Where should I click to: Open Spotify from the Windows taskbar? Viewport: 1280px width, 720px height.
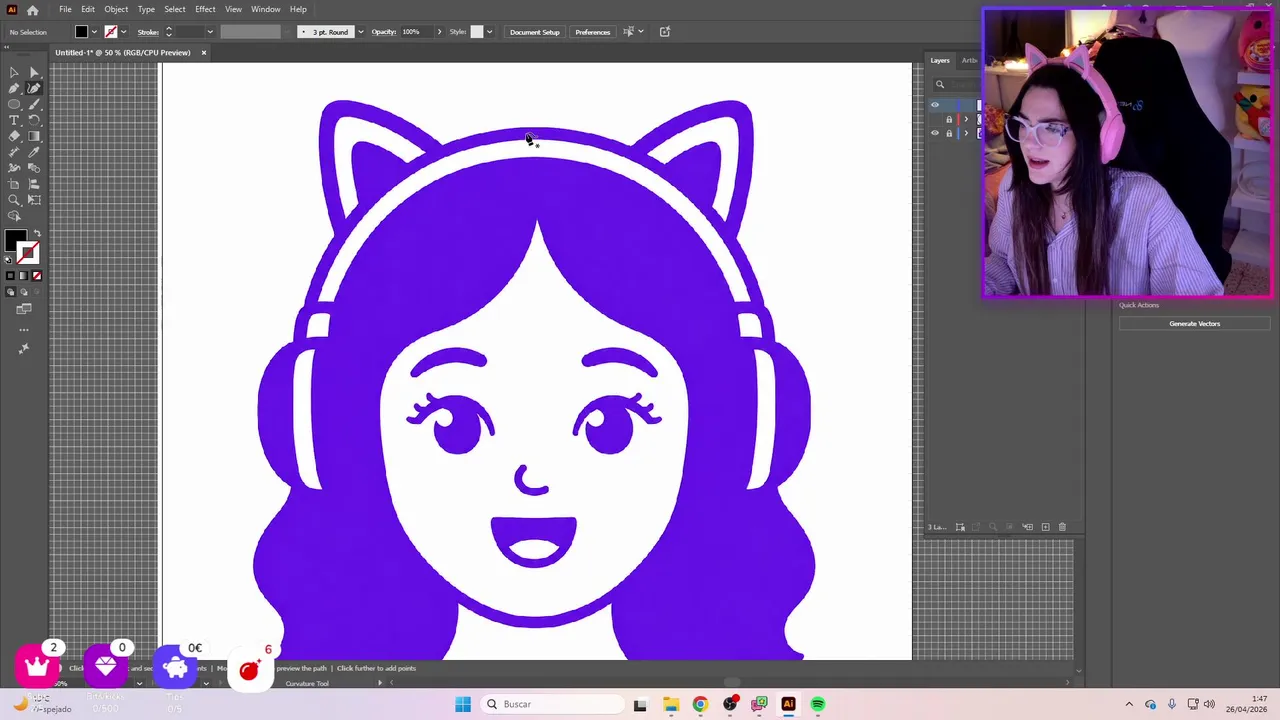818,704
